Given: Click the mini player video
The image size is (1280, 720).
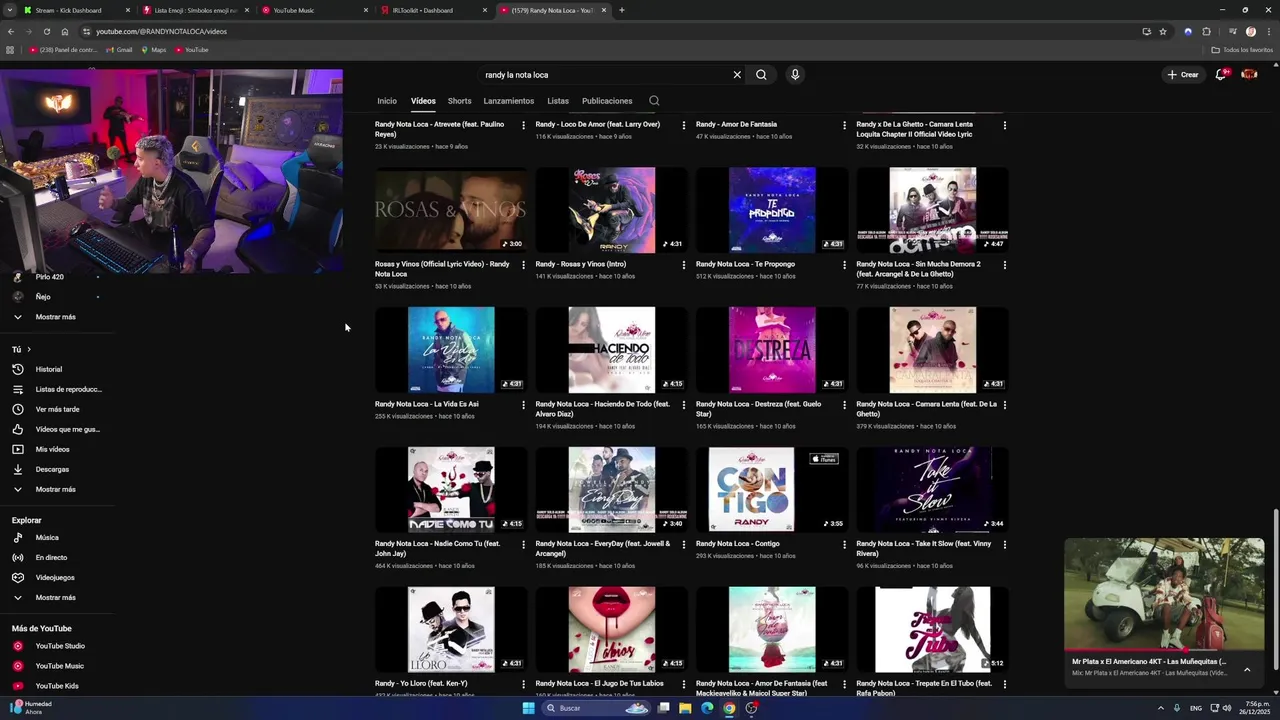Looking at the screenshot, I should coord(1164,594).
